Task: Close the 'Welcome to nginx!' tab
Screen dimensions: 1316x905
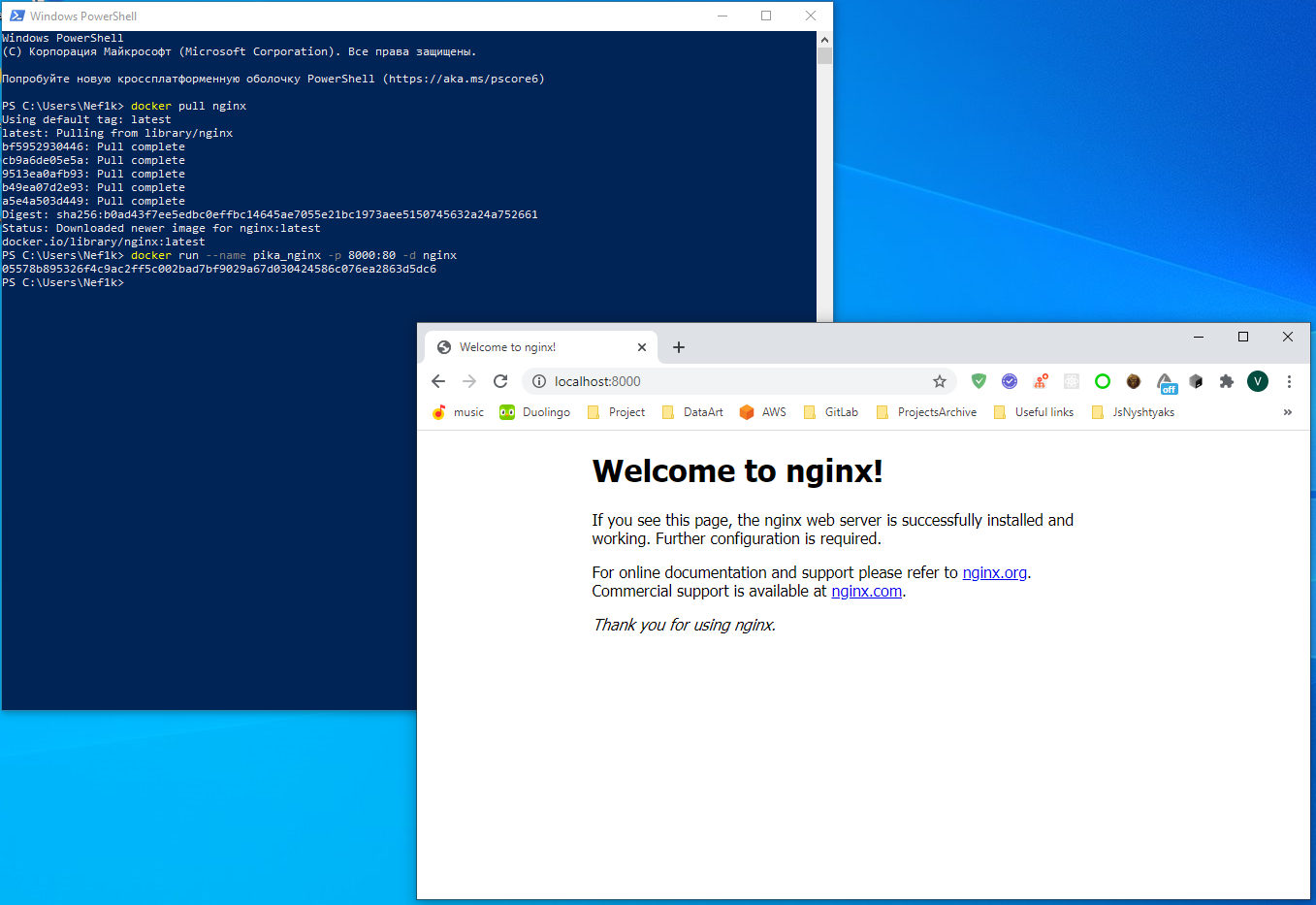Action: pos(641,347)
